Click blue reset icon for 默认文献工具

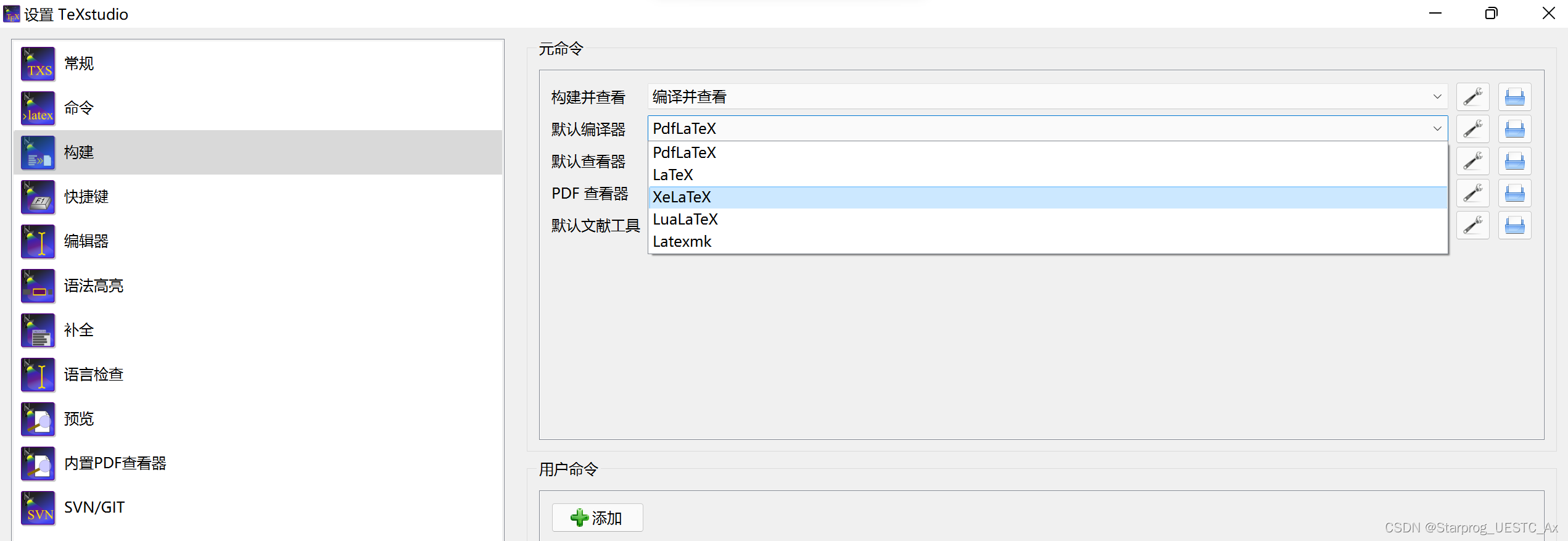[1515, 225]
